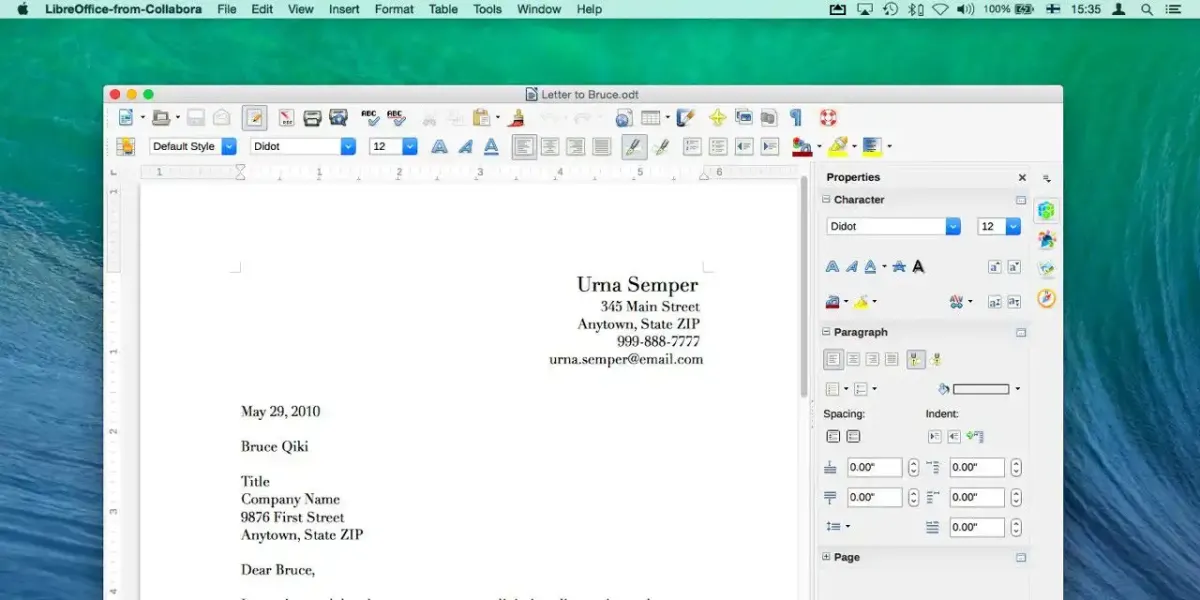Click Decrease Indent toolbar icon
This screenshot has width=1200, height=600.
pos(744,147)
